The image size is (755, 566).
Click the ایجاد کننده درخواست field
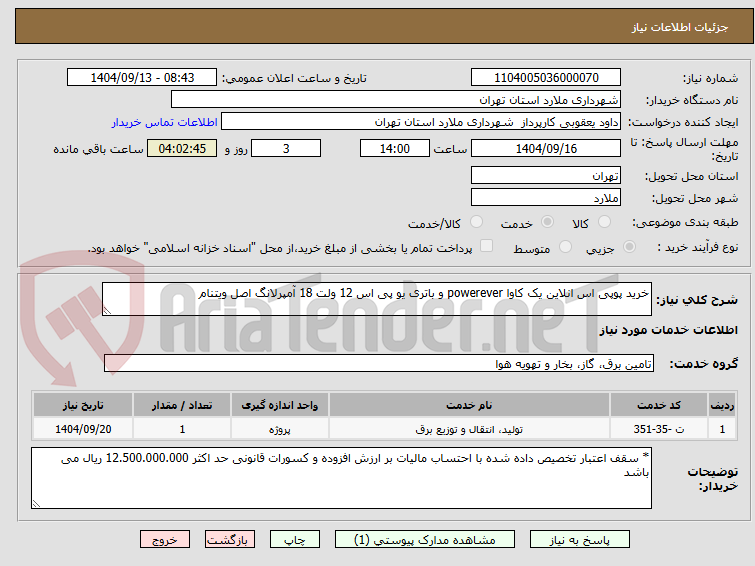click(x=421, y=122)
